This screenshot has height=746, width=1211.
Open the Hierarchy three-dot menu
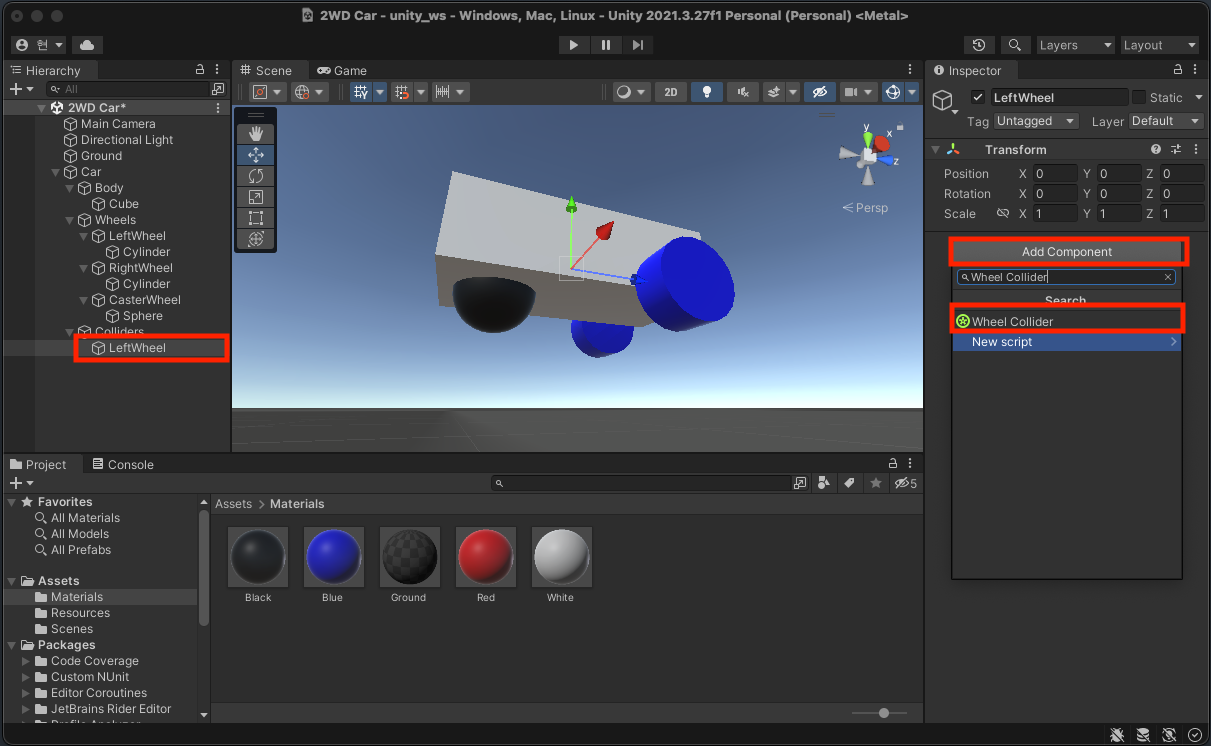[219, 70]
